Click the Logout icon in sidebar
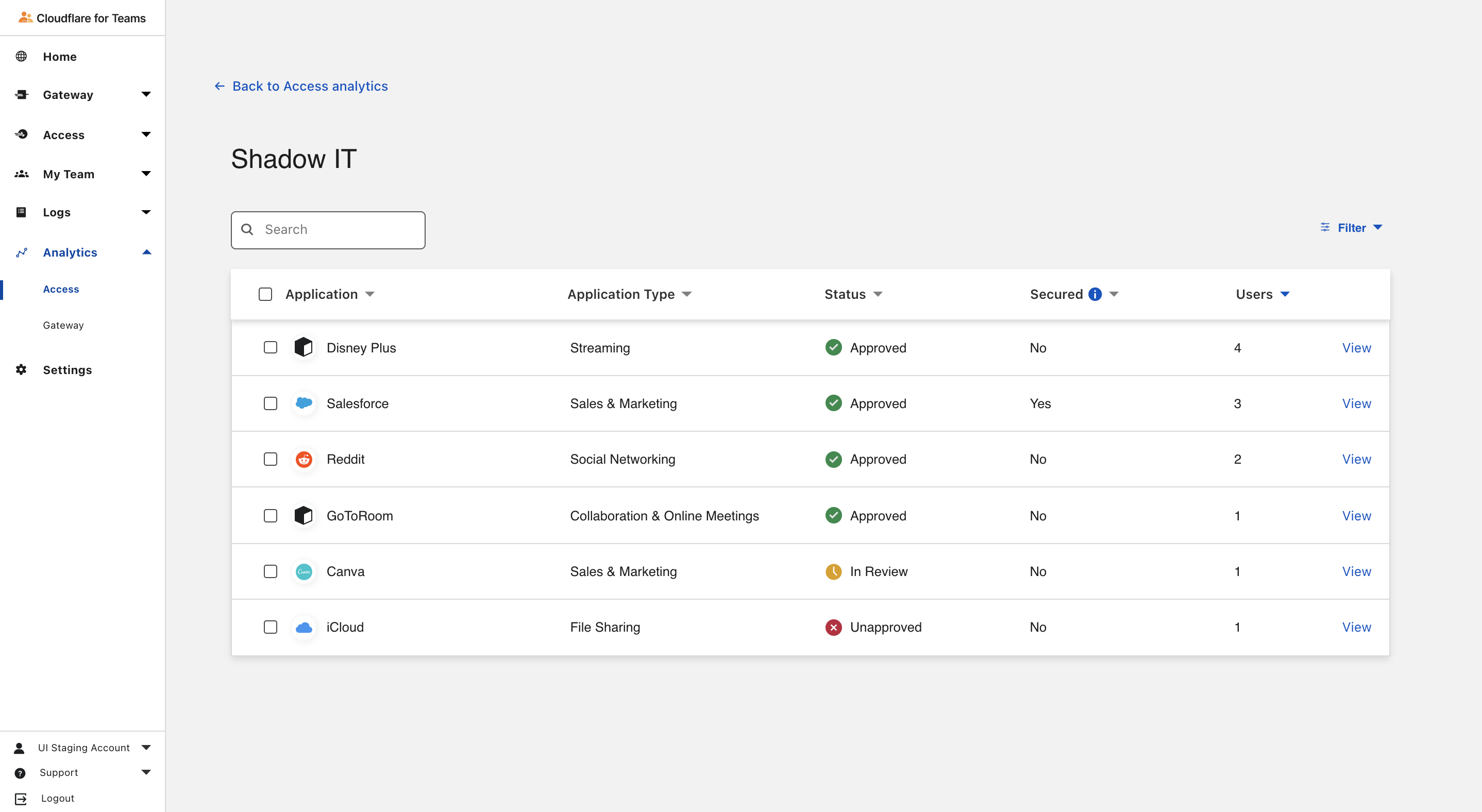The width and height of the screenshot is (1482, 812). (x=21, y=798)
